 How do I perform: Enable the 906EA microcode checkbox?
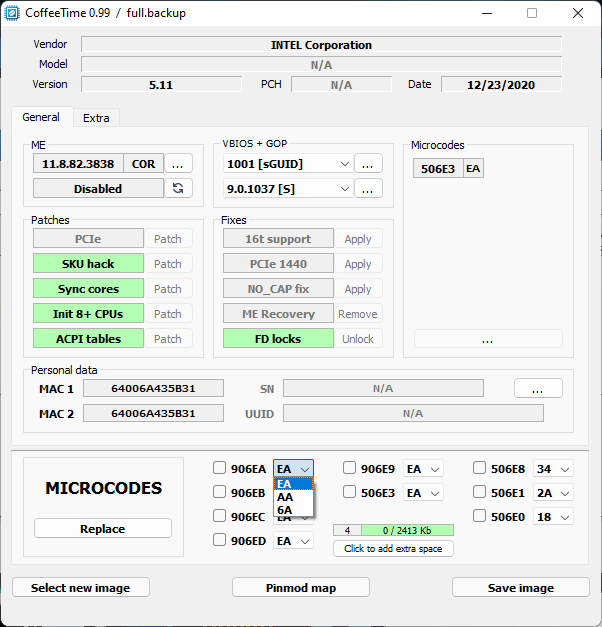coord(219,468)
